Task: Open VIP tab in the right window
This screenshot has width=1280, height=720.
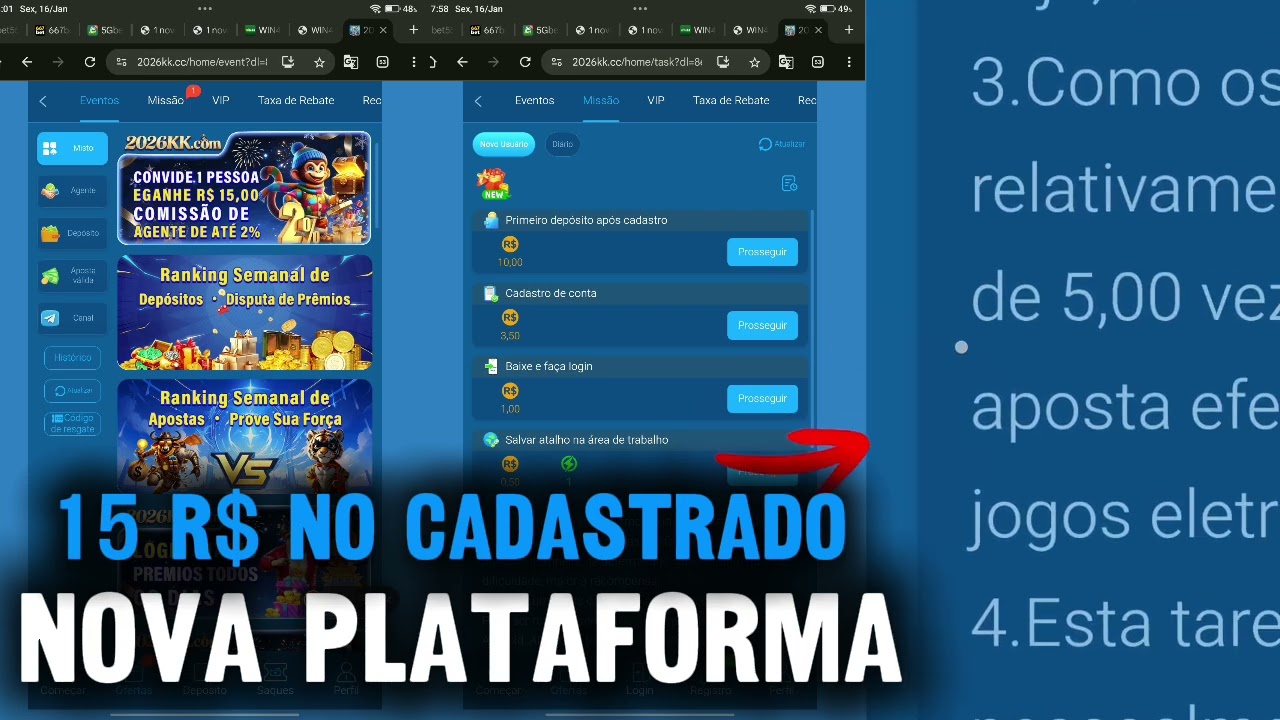Action: tap(656, 100)
